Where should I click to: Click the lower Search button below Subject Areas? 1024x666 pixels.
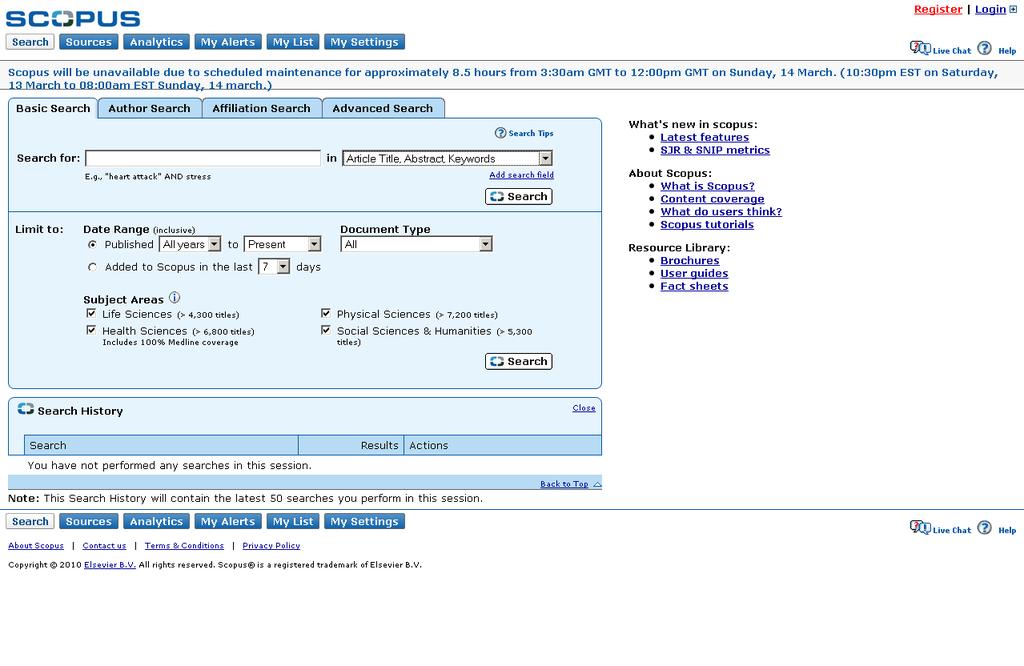519,362
